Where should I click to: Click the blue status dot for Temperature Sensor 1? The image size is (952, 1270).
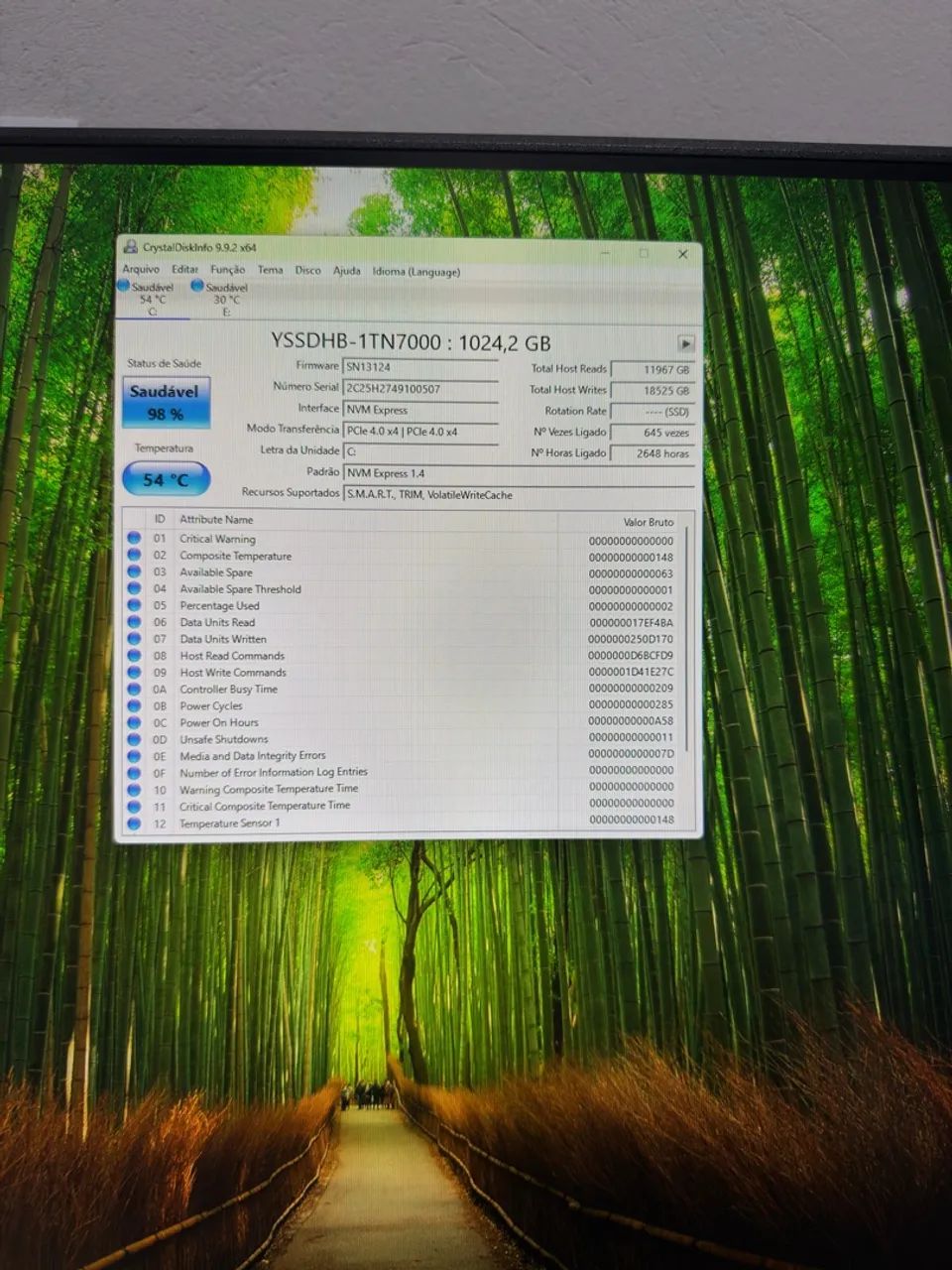pos(134,824)
